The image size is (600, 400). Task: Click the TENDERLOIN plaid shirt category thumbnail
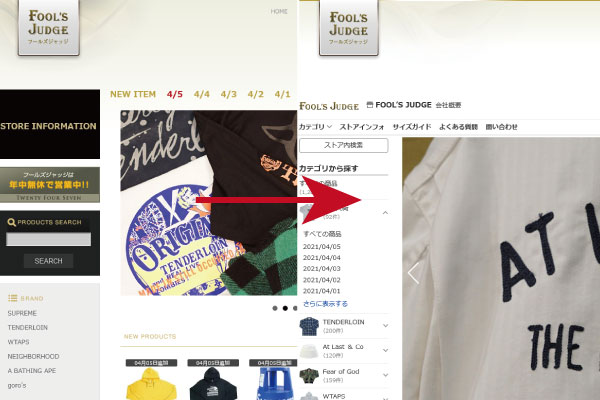pos(309,326)
